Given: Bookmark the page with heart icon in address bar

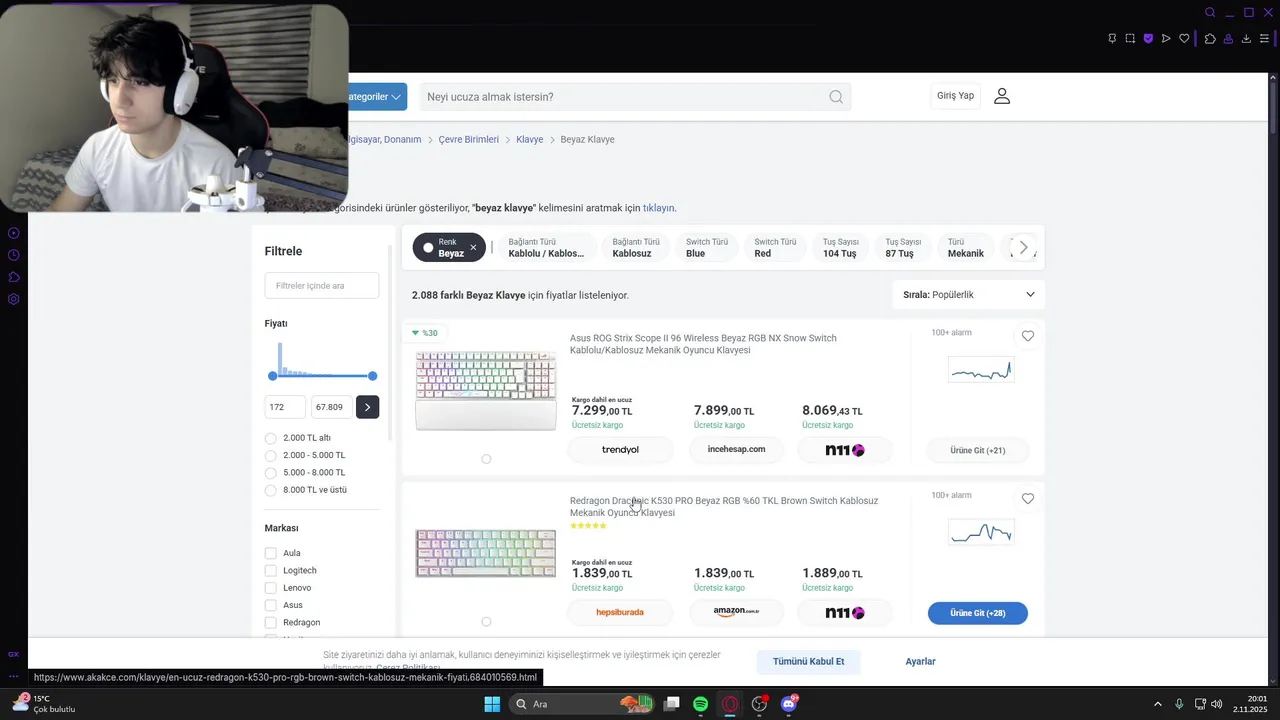Looking at the screenshot, I should (x=1184, y=39).
